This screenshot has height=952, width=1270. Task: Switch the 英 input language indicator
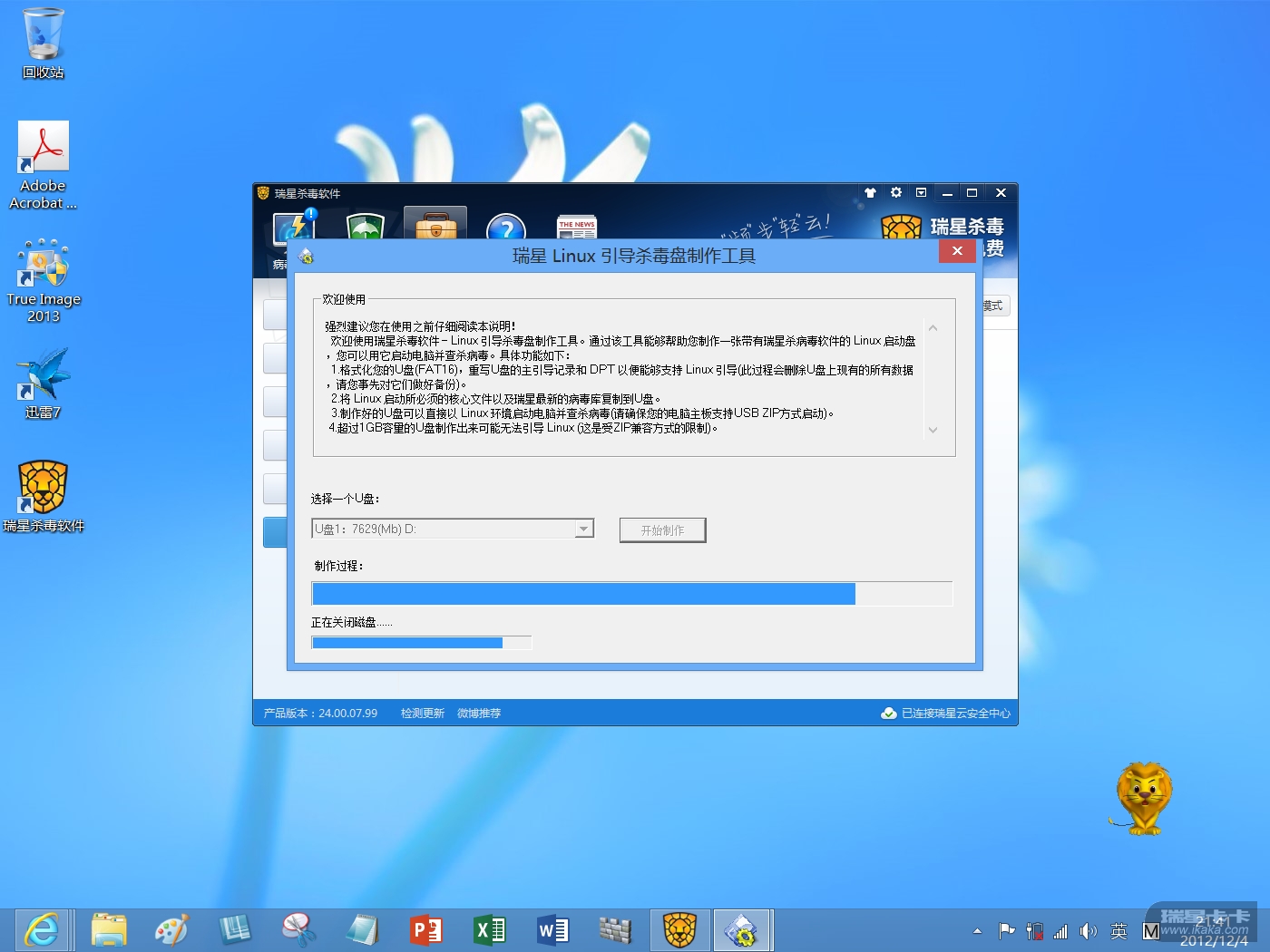coord(1119,931)
